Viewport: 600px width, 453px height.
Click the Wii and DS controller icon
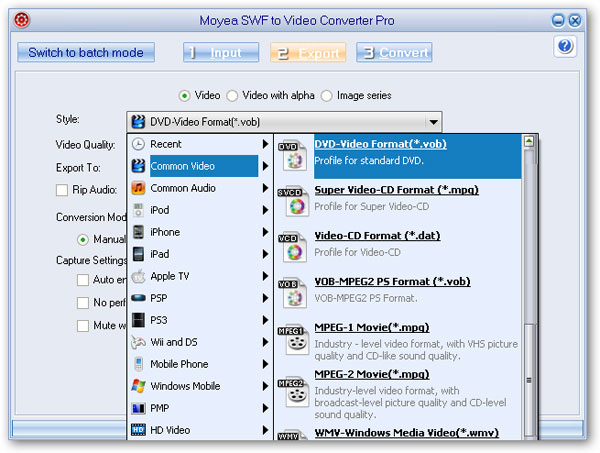(138, 342)
